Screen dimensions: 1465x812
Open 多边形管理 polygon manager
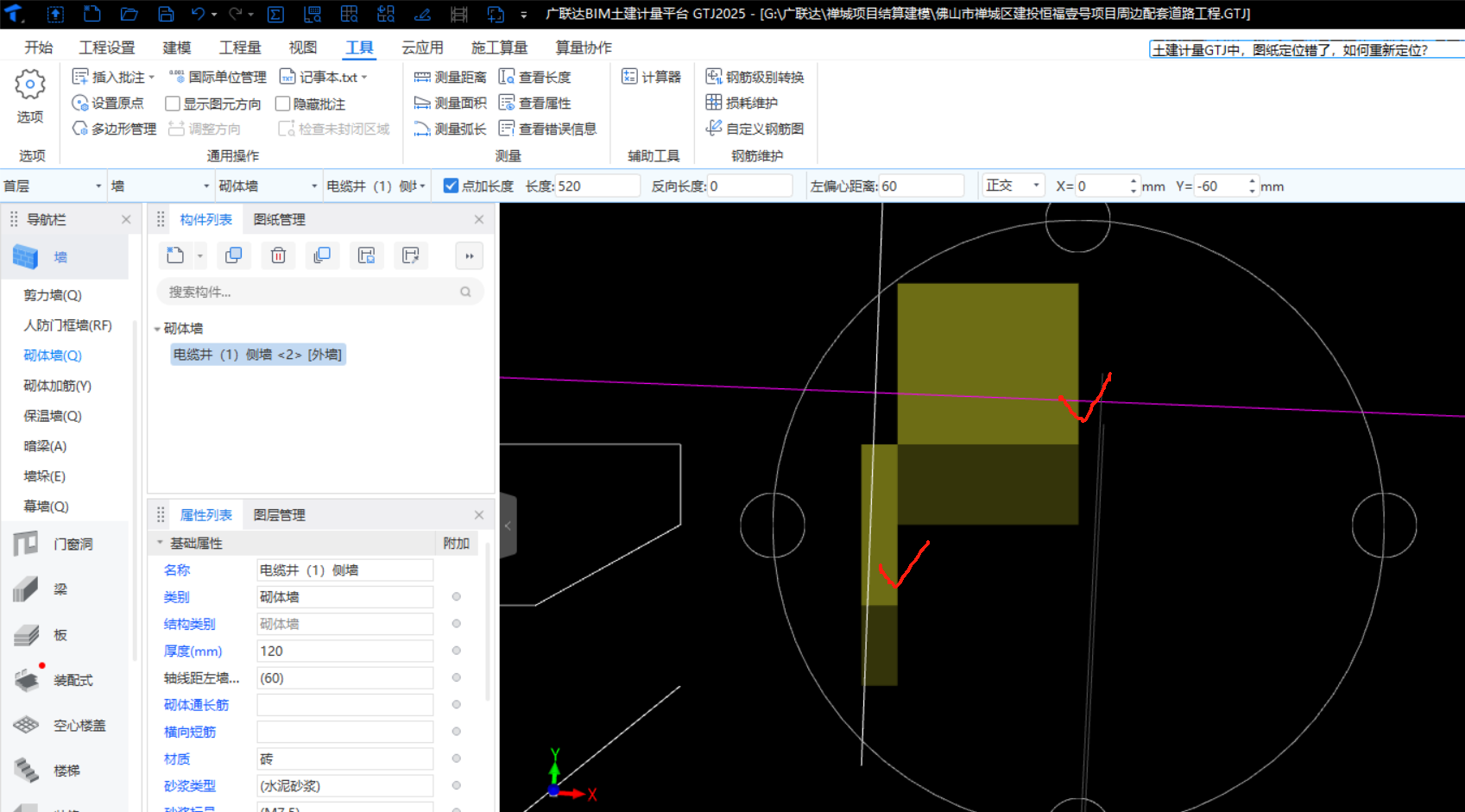(114, 129)
